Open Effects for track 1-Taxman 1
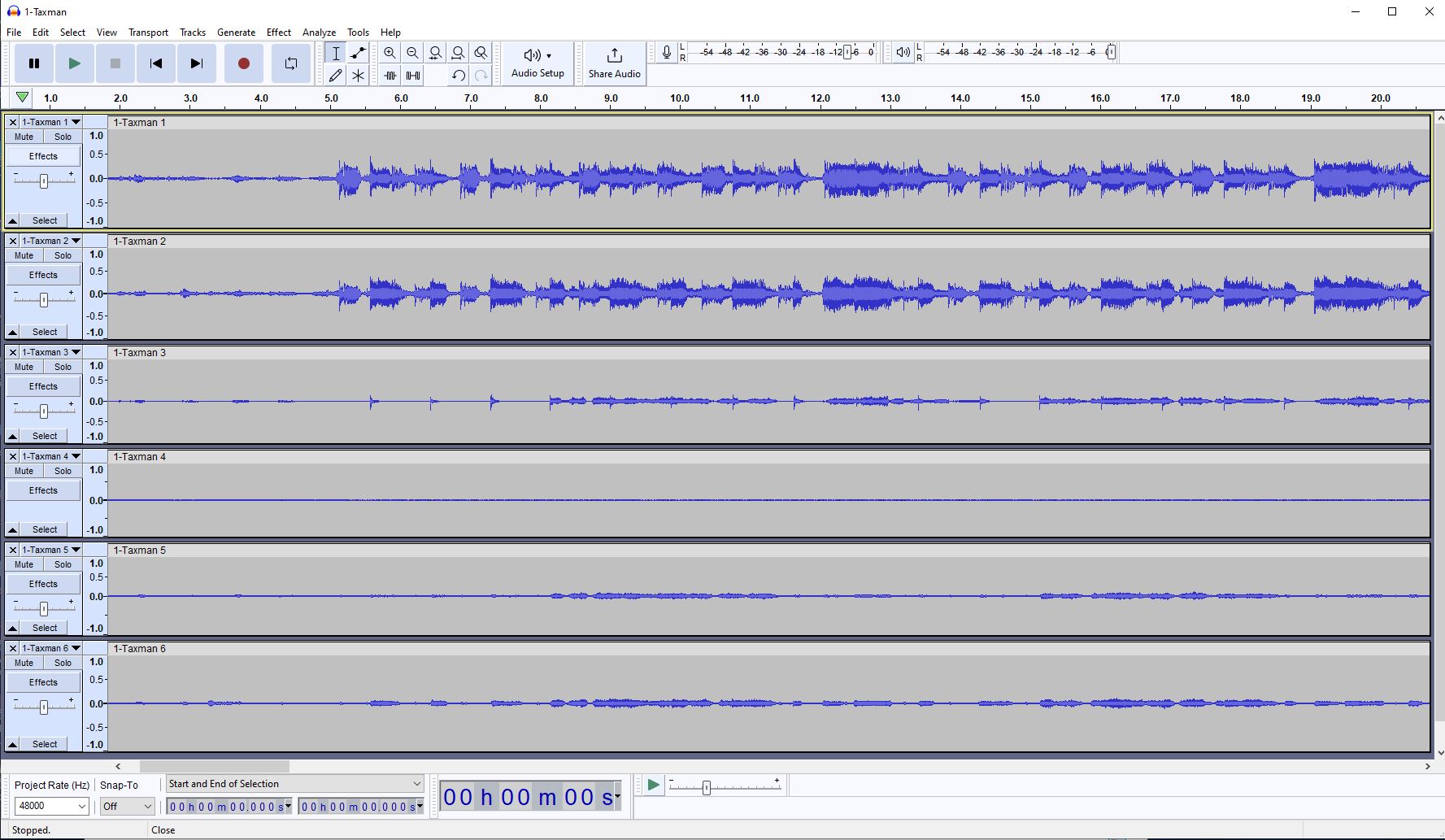 [43, 156]
